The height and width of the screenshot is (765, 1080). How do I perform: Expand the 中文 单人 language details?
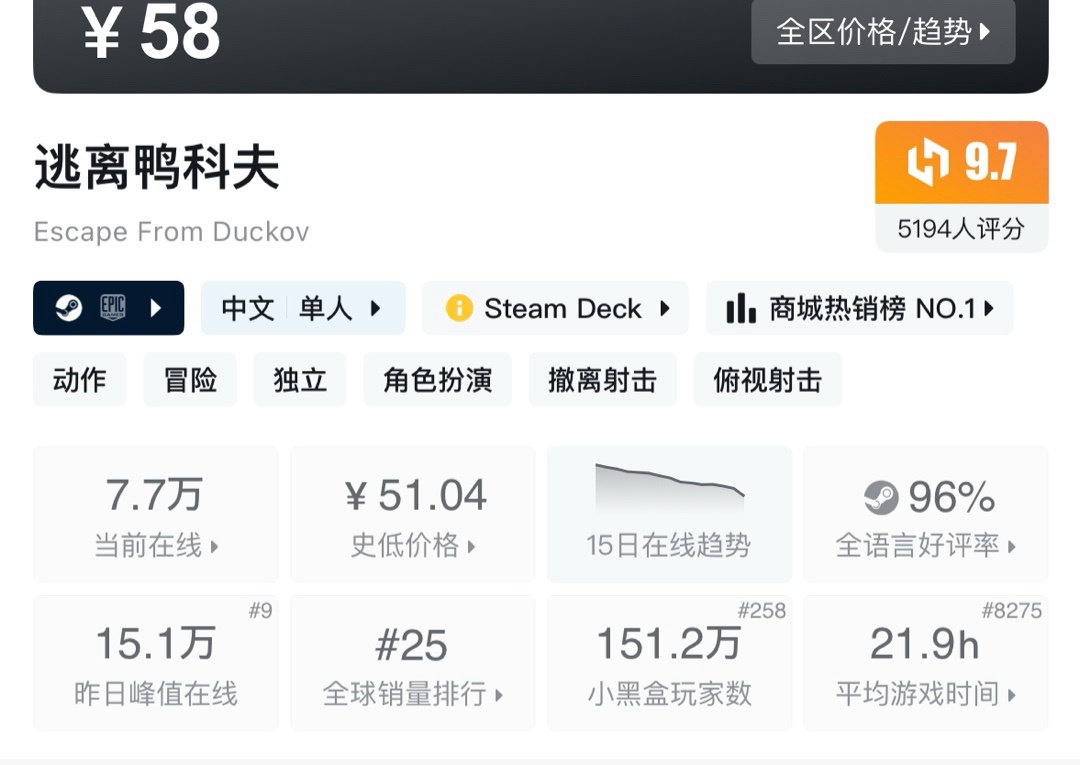point(302,308)
